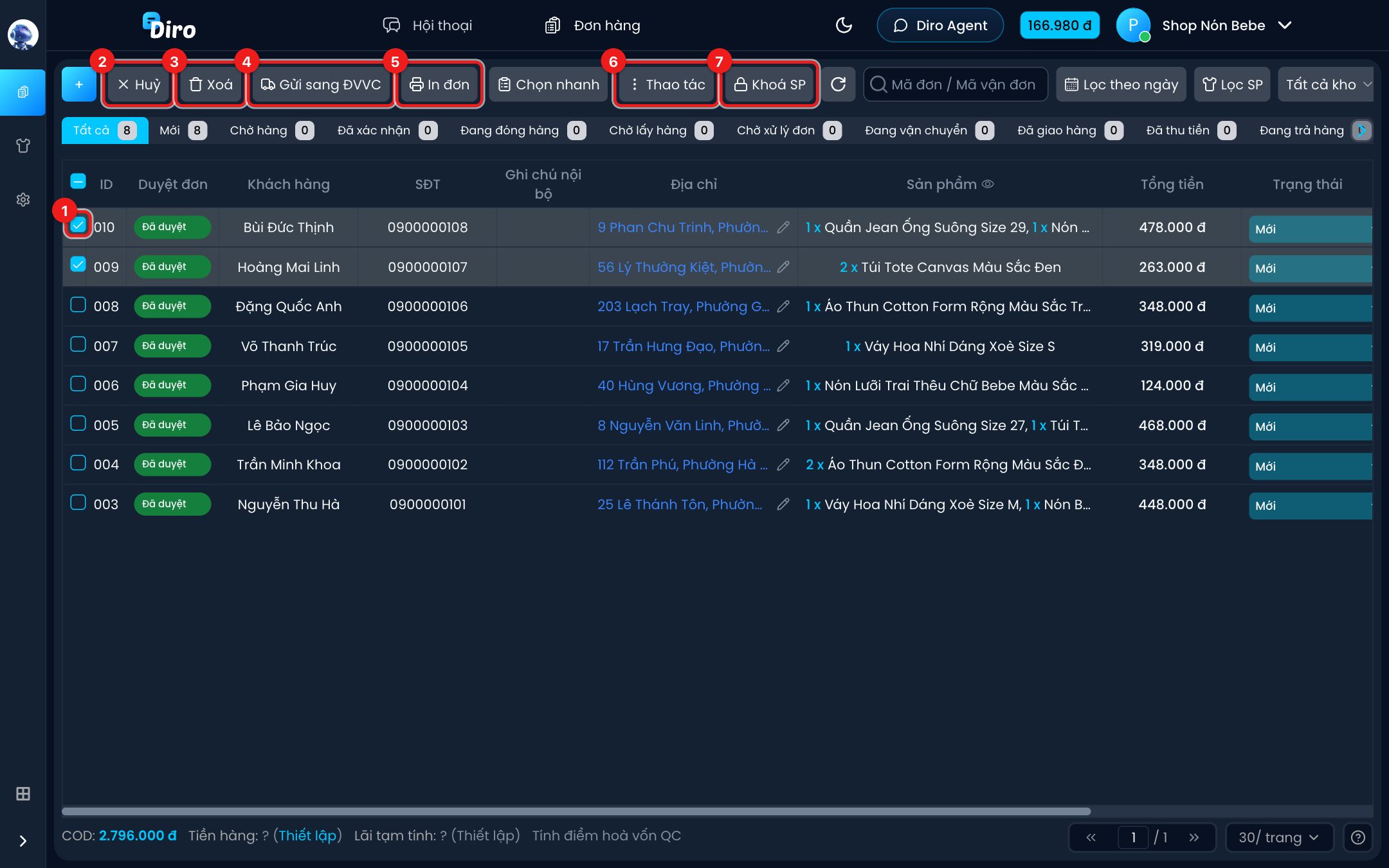
Task: Click the Khoá SP lock button
Action: click(769, 84)
